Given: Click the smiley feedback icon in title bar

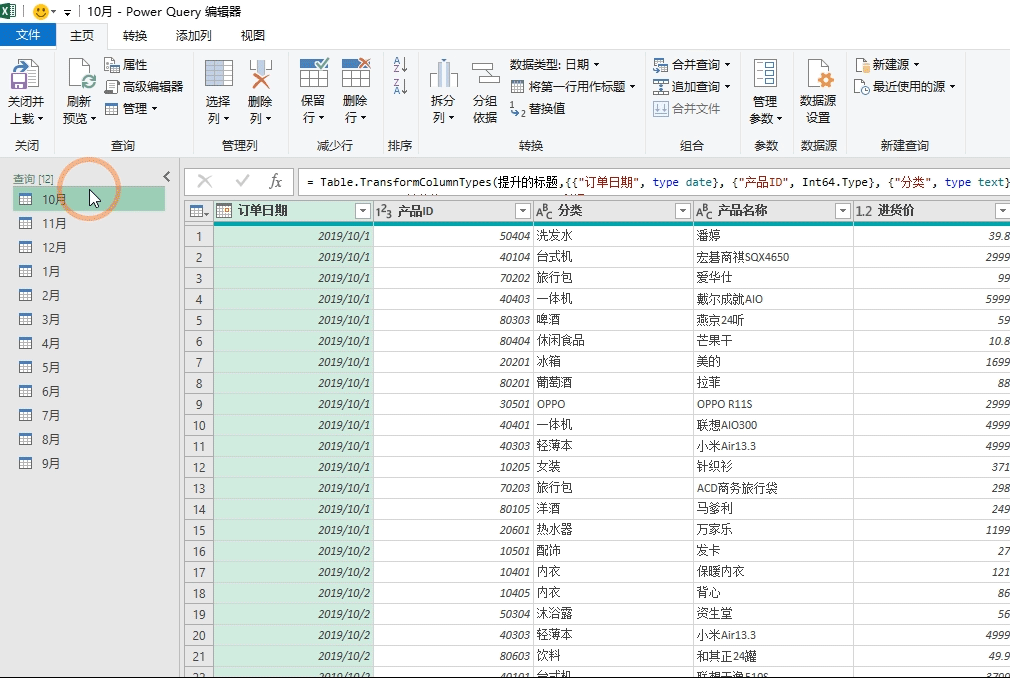Looking at the screenshot, I should (x=41, y=12).
